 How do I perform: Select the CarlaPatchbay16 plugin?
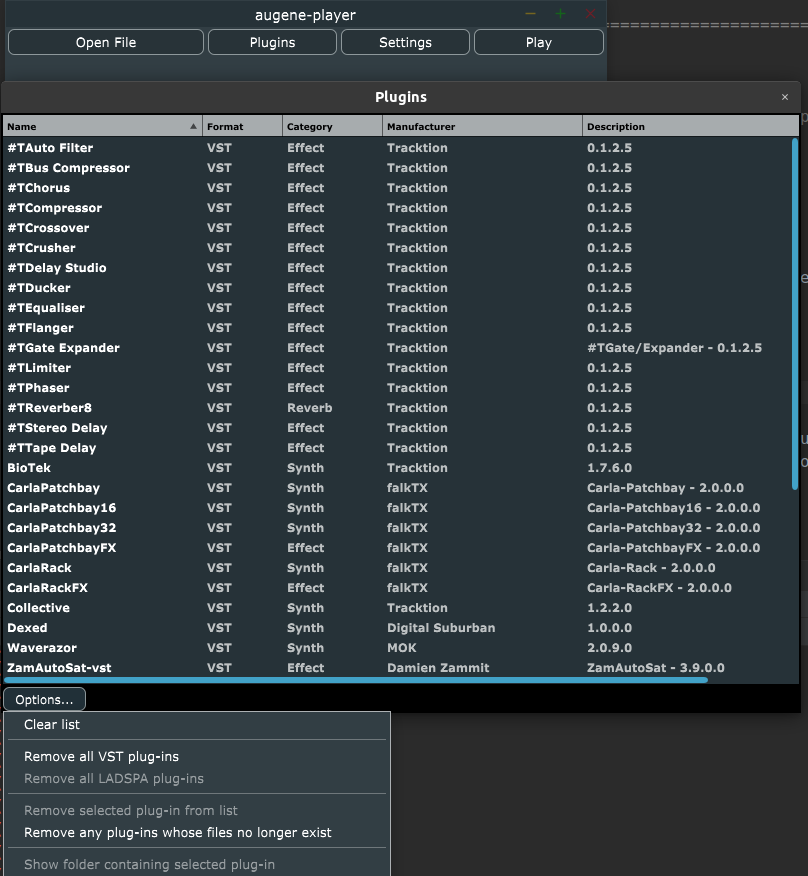click(x=398, y=508)
